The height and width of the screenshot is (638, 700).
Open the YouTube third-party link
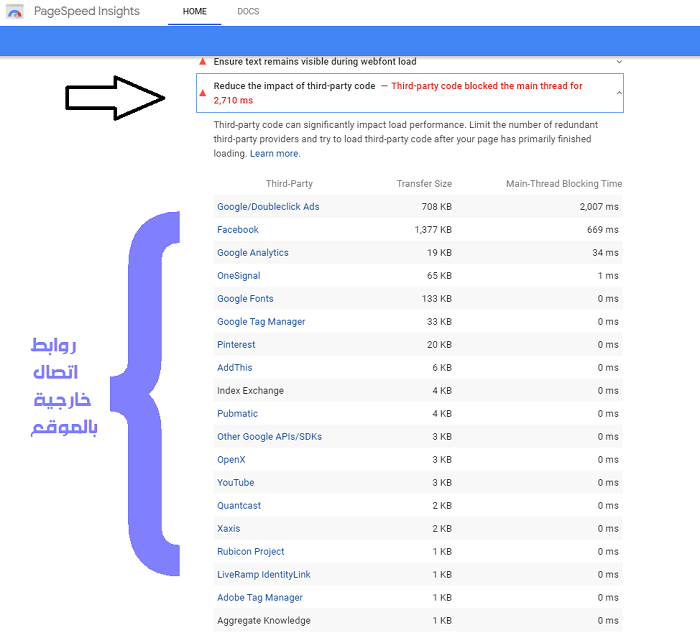236,483
